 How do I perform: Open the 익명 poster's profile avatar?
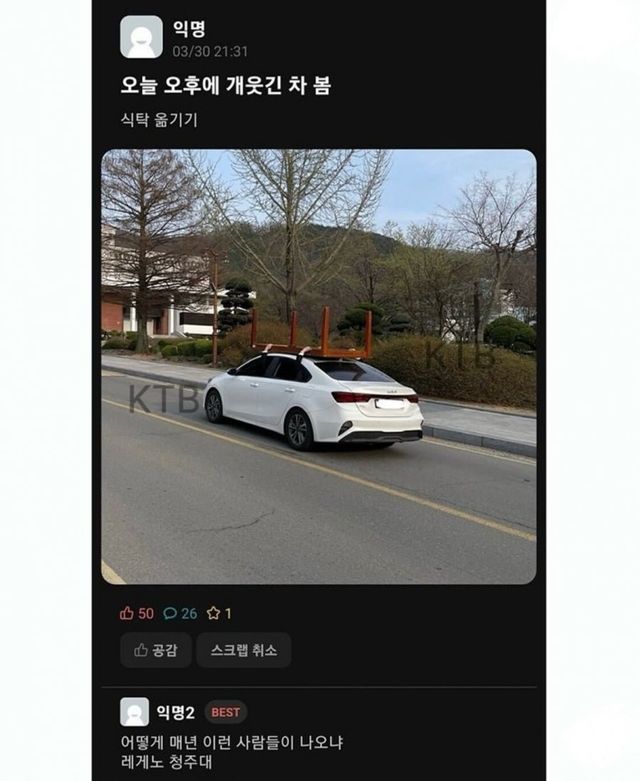tap(141, 37)
